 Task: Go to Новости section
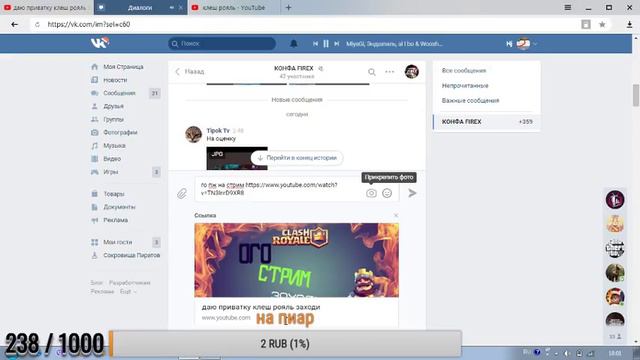(115, 80)
